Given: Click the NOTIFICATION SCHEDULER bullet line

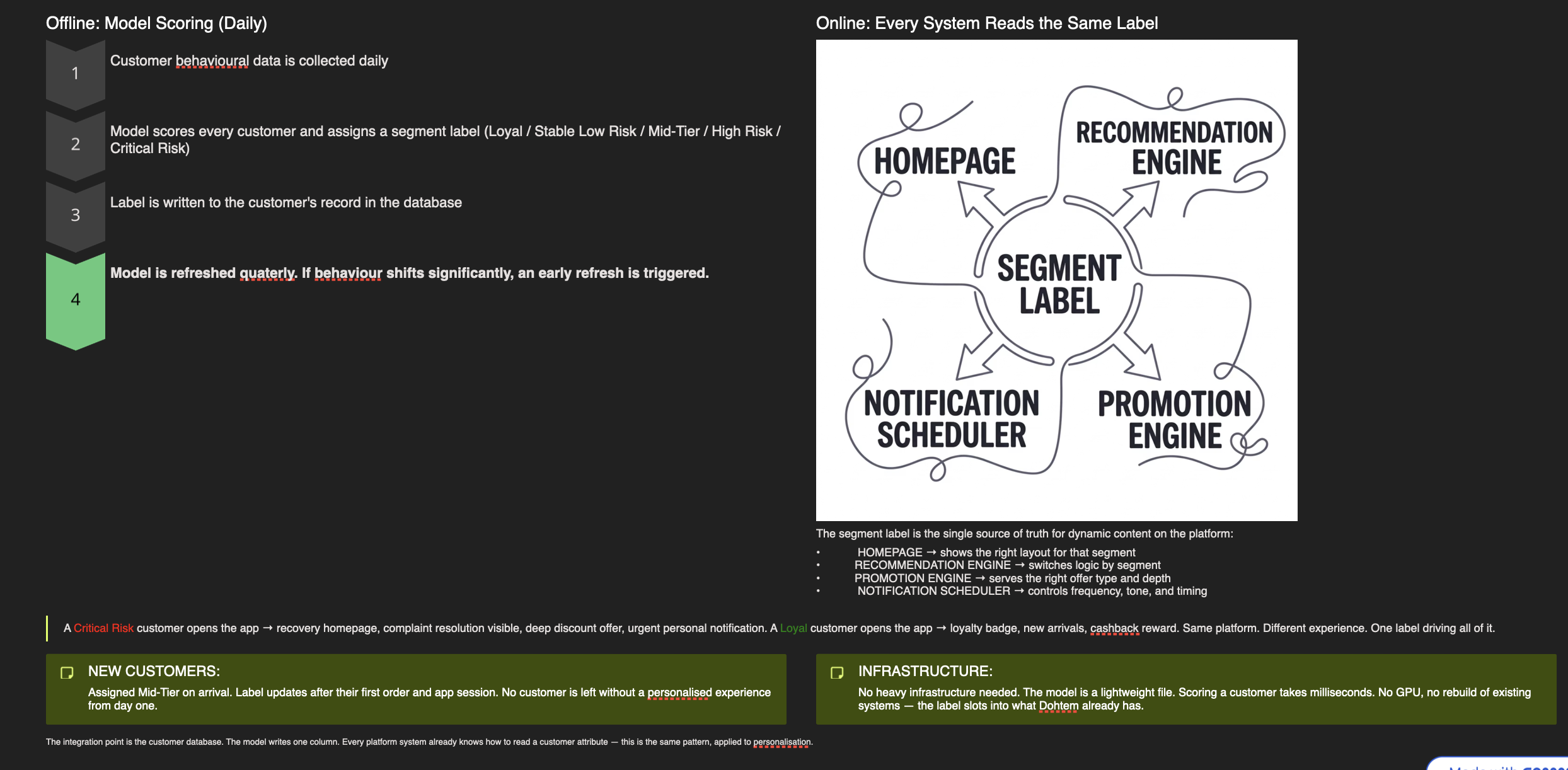Looking at the screenshot, I should pos(1032,591).
